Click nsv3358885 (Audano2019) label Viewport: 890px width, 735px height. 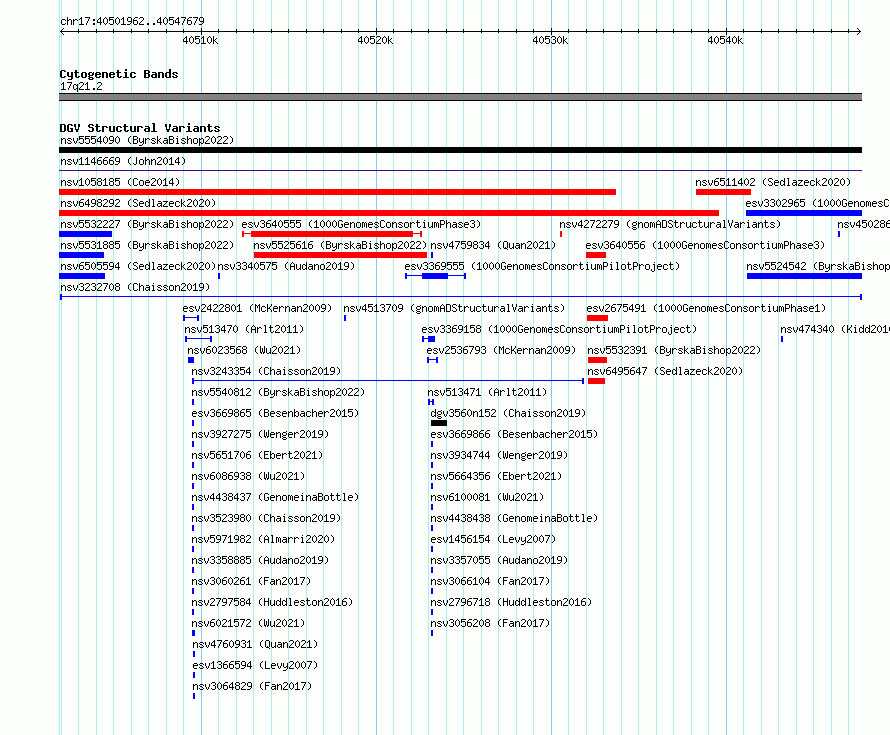tap(260, 560)
